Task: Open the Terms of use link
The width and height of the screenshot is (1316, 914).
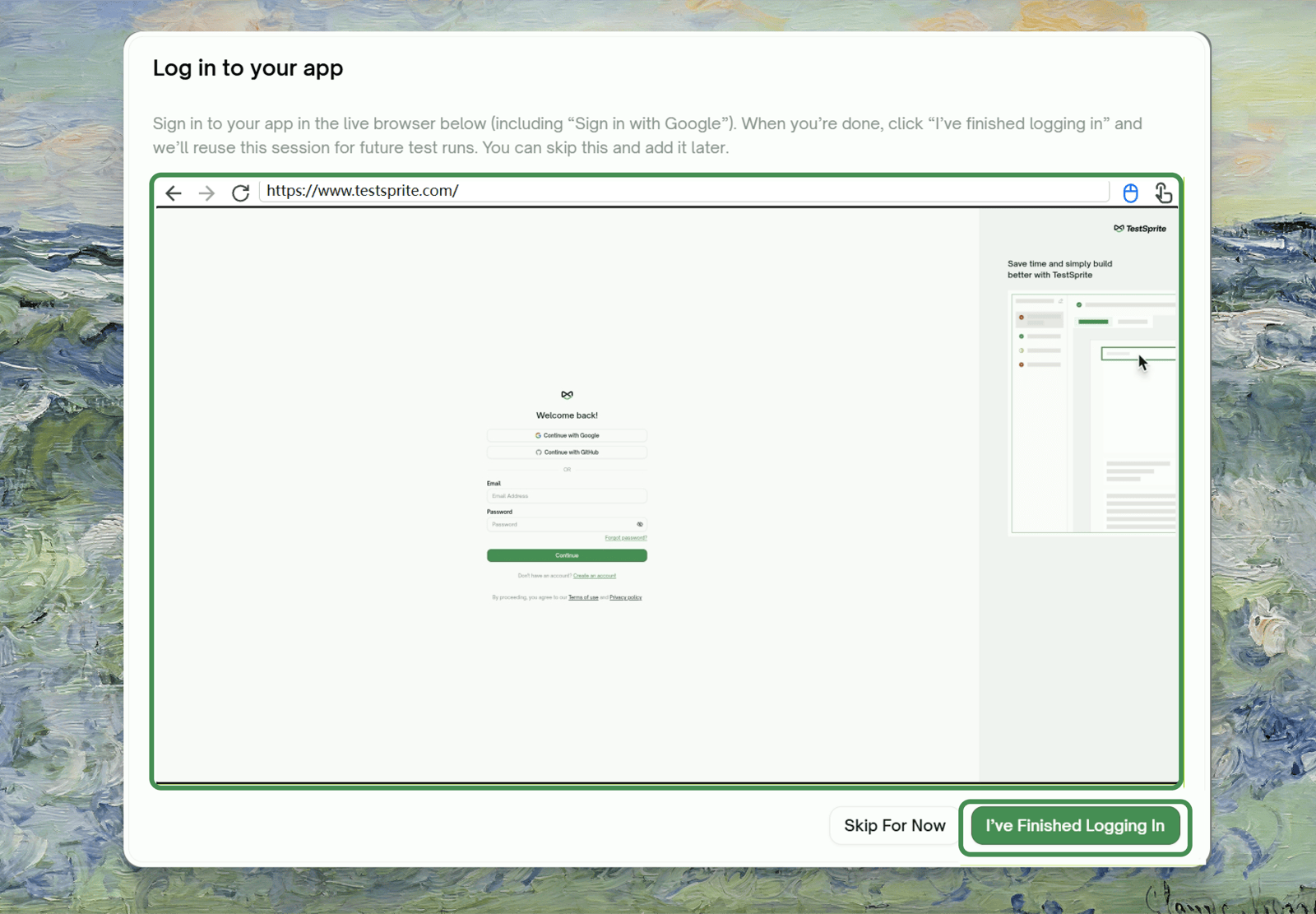Action: coord(583,597)
